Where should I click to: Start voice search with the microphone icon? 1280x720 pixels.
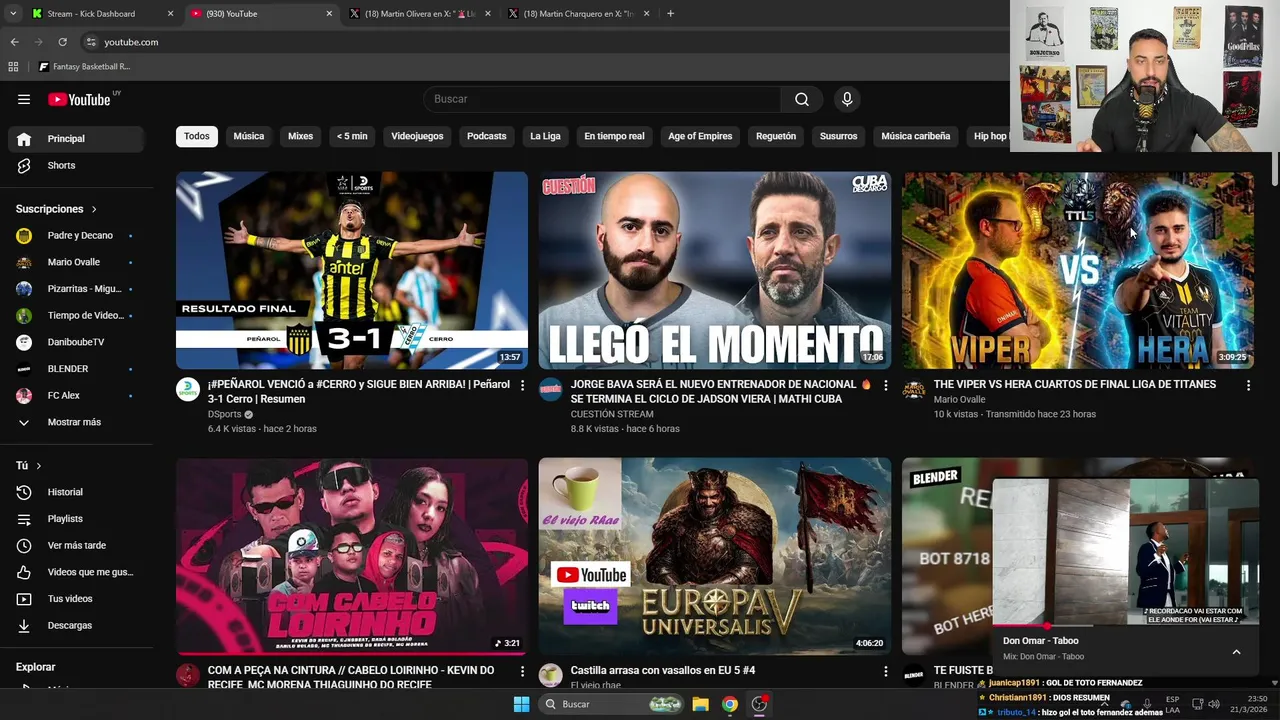pyautogui.click(x=847, y=99)
